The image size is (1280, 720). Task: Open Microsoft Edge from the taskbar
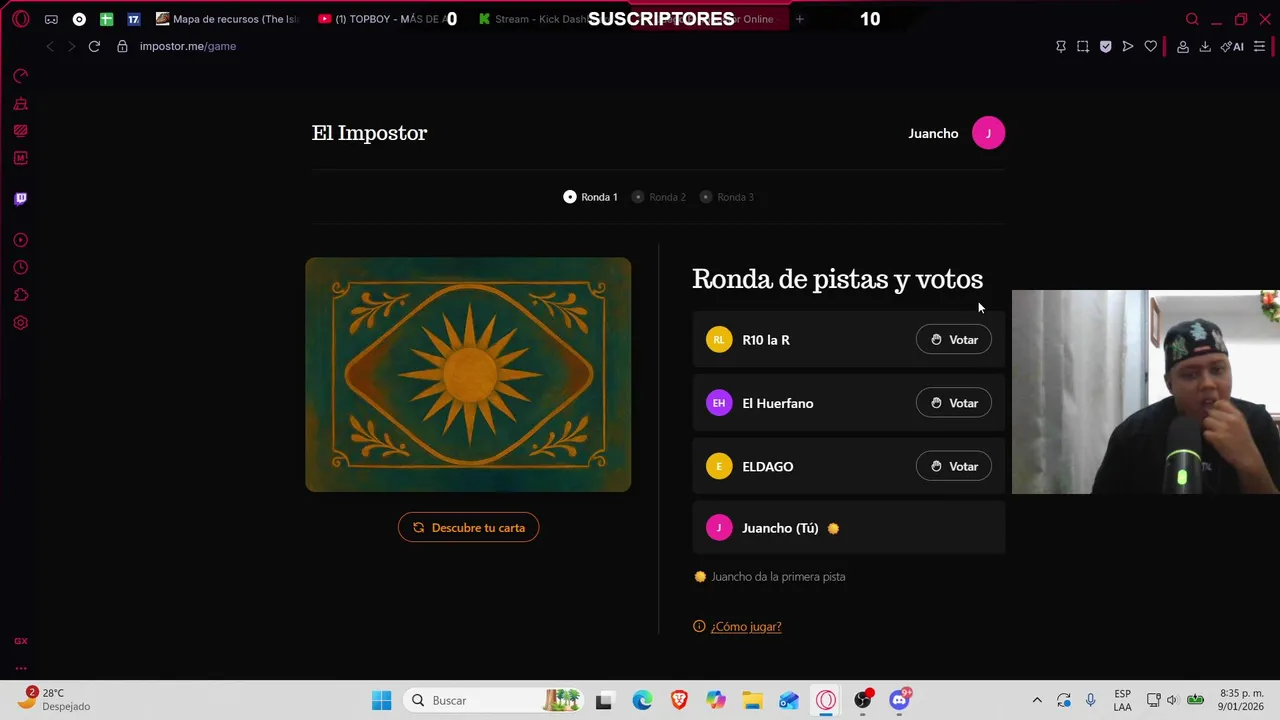click(642, 700)
